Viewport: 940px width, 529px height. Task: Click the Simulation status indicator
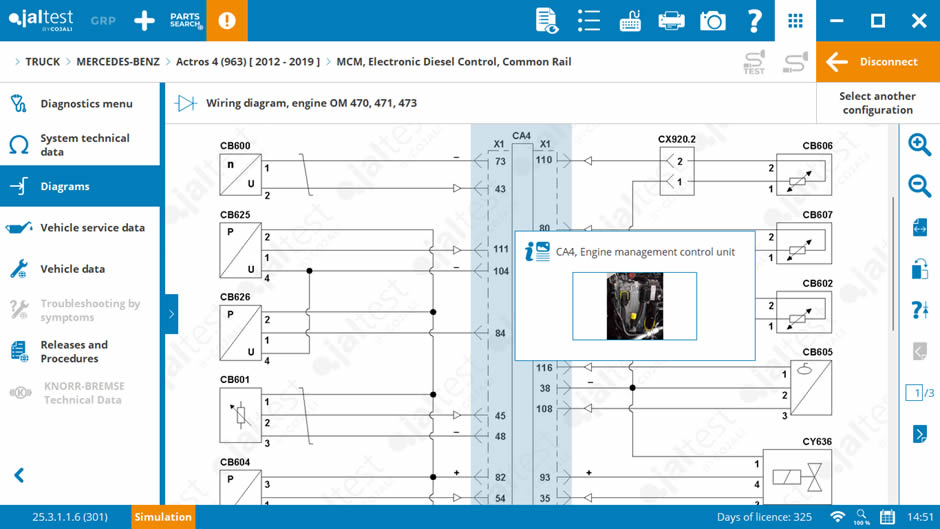163,517
